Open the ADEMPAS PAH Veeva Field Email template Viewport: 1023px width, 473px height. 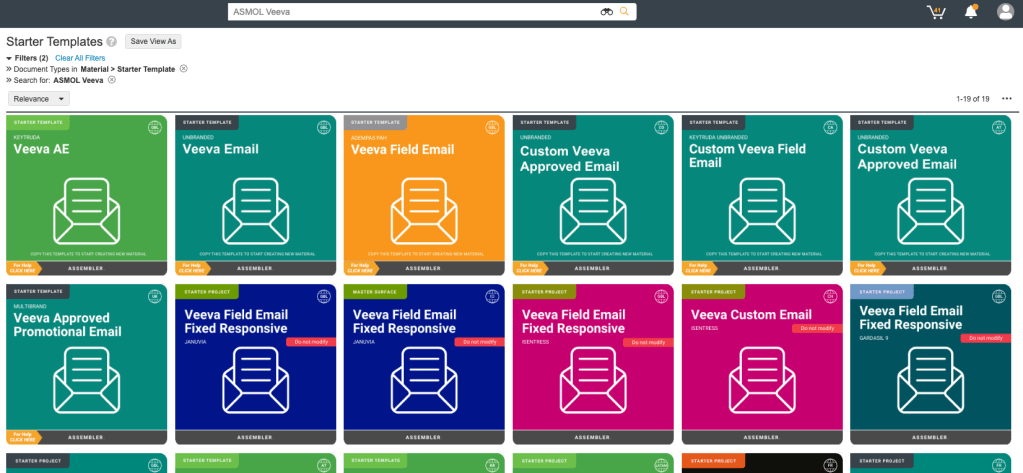click(x=425, y=195)
